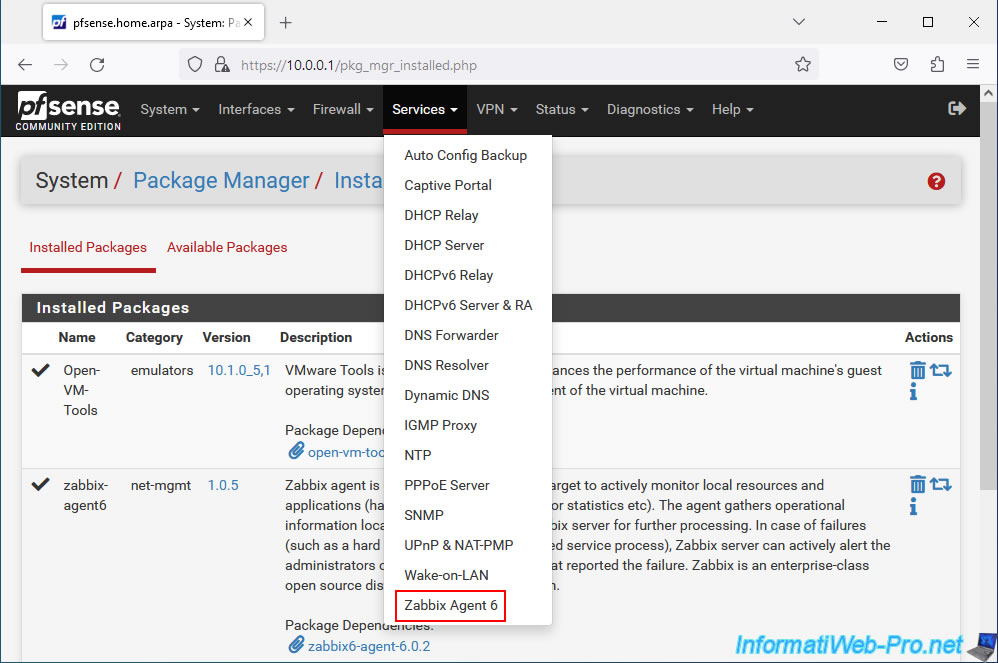The image size is (998, 663).
Task: Click the net-mgmt category cell
Action: click(160, 485)
